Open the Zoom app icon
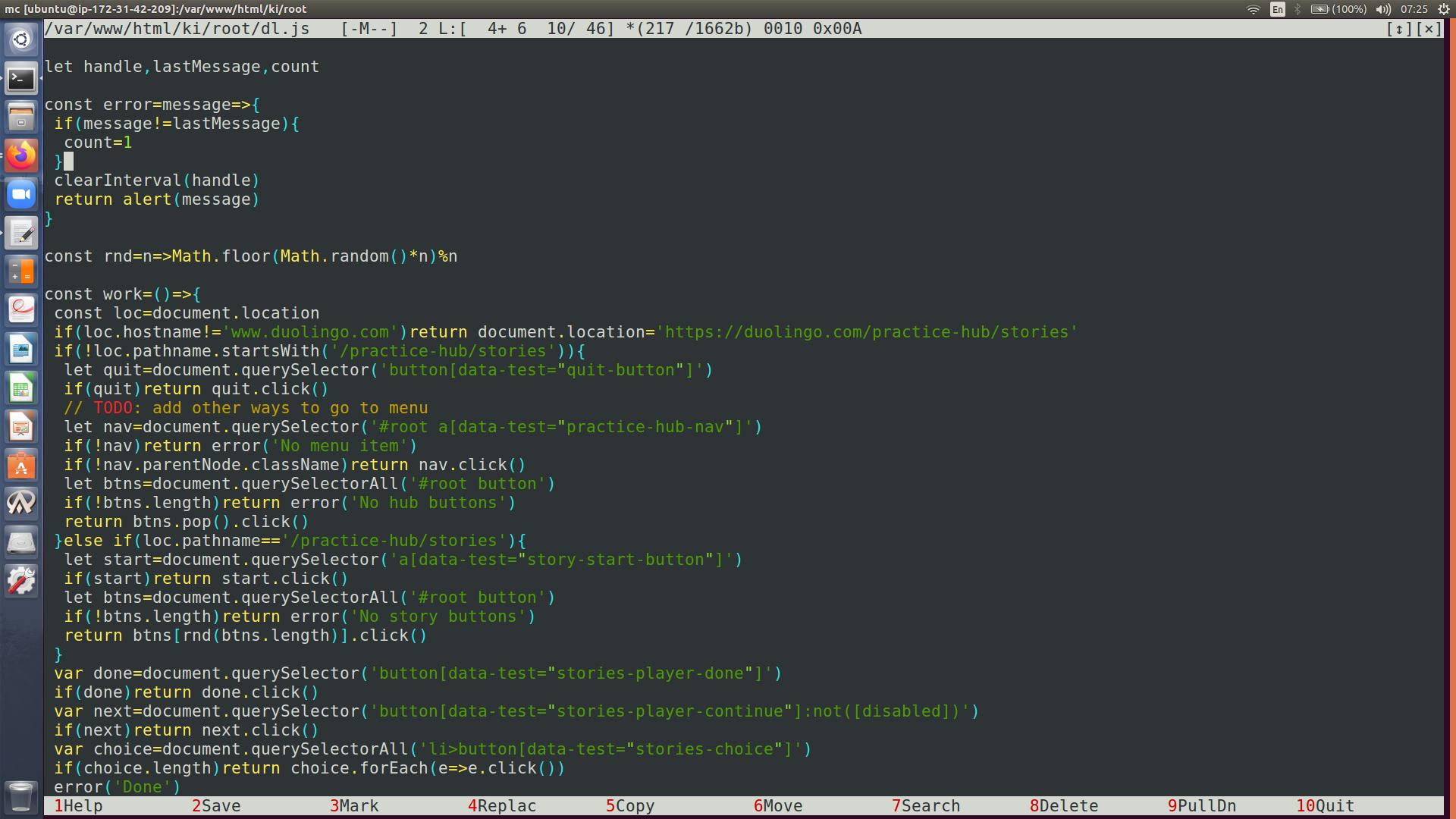Screen dimensions: 1456x819 [21, 194]
